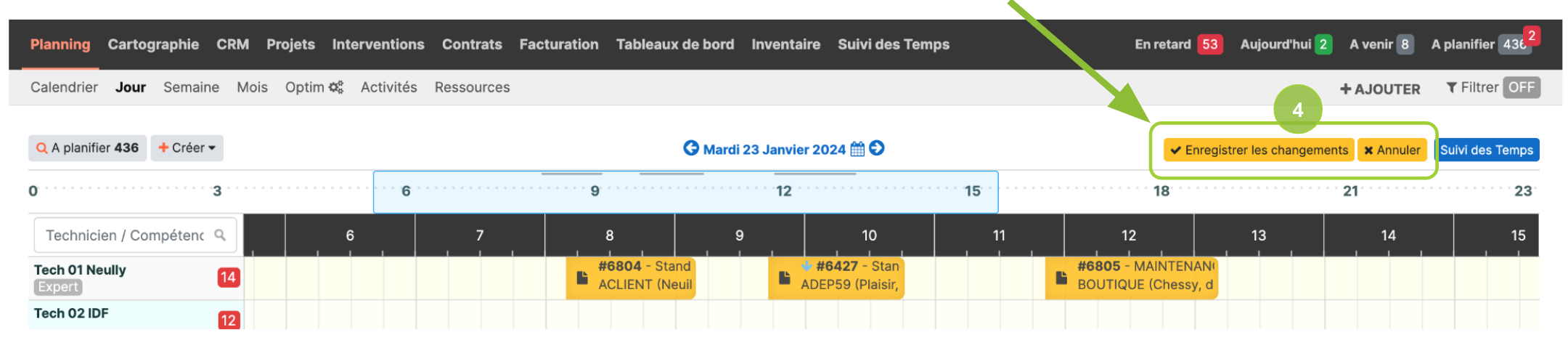Open the Cartographie menu
Viewport: 1568px width, 340px height.
click(153, 44)
